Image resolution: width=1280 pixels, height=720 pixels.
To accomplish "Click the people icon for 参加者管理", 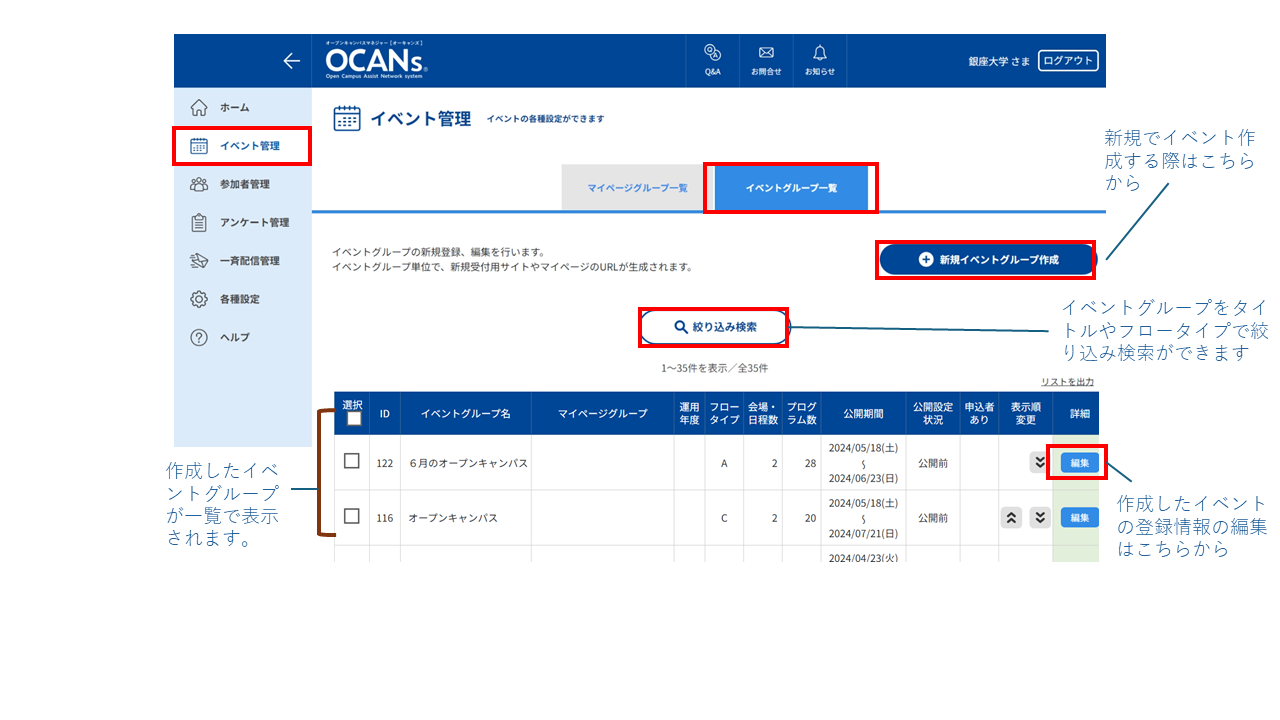I will (199, 184).
